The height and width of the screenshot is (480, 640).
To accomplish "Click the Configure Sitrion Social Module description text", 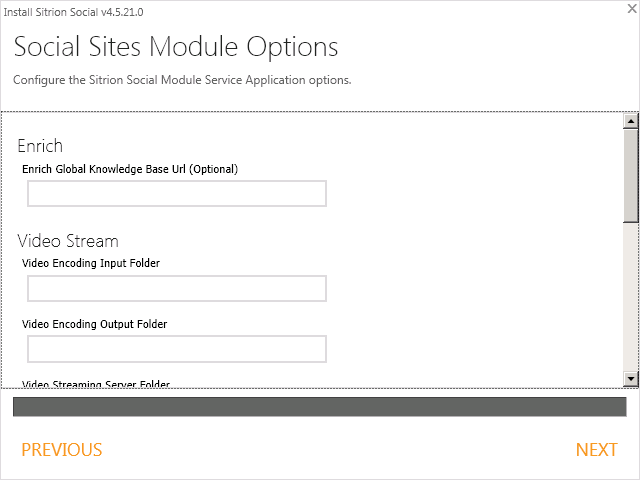I will tap(182, 80).
